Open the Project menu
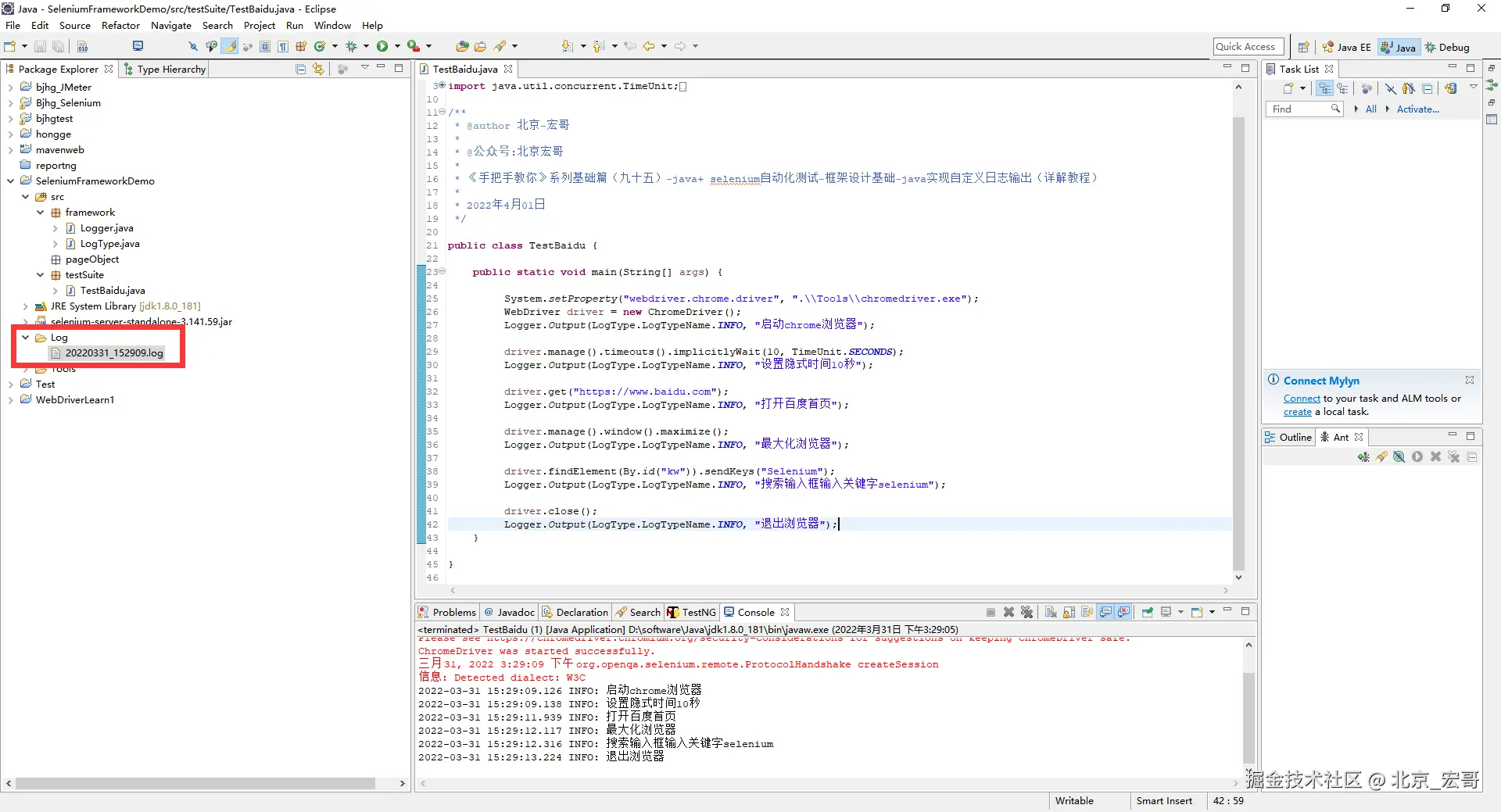 coord(260,25)
